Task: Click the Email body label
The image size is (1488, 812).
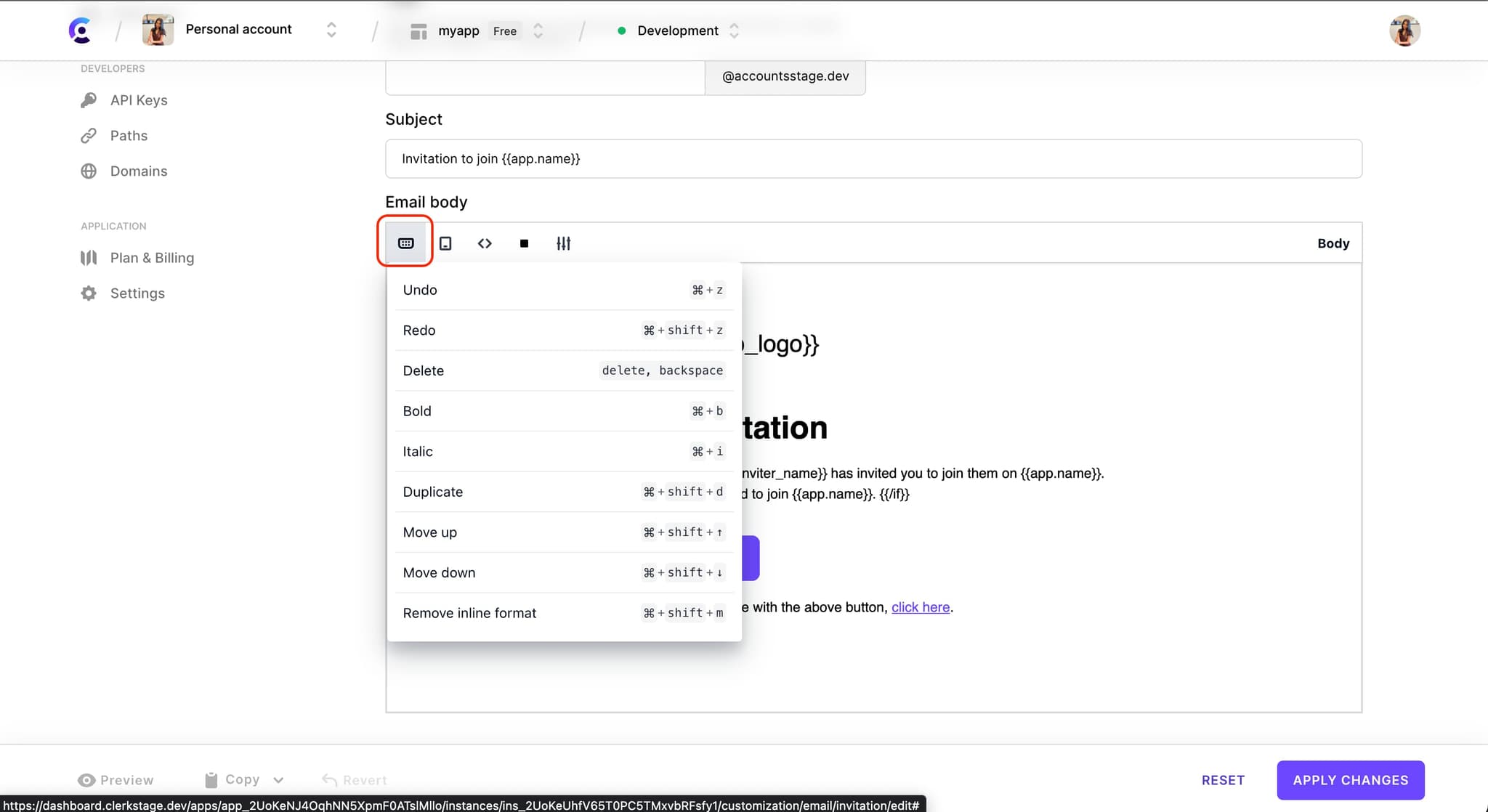Action: coord(426,202)
